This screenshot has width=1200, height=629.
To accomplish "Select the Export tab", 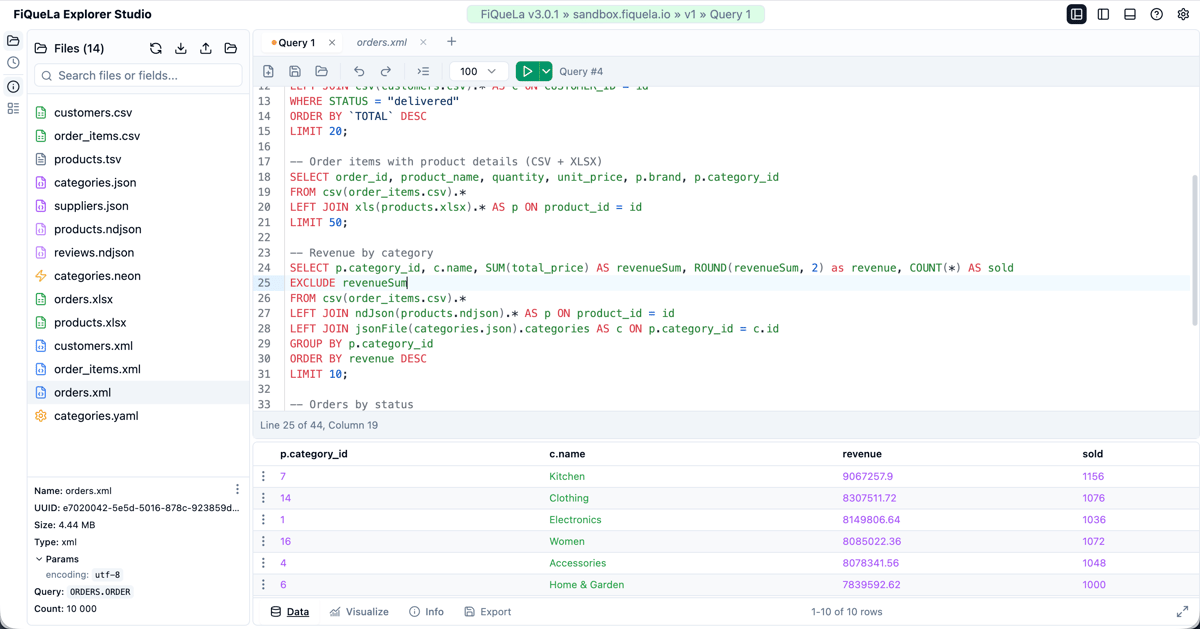I will coord(488,612).
